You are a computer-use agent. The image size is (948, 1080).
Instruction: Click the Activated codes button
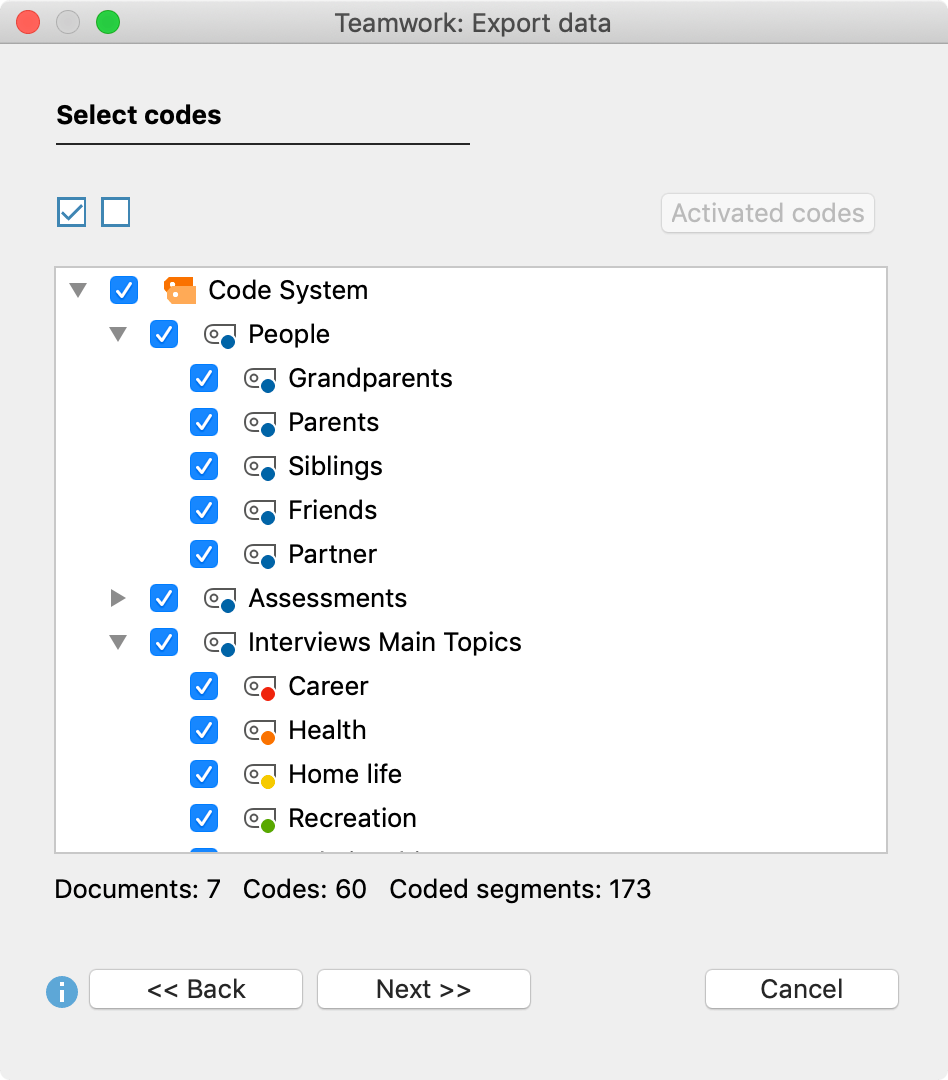(767, 213)
